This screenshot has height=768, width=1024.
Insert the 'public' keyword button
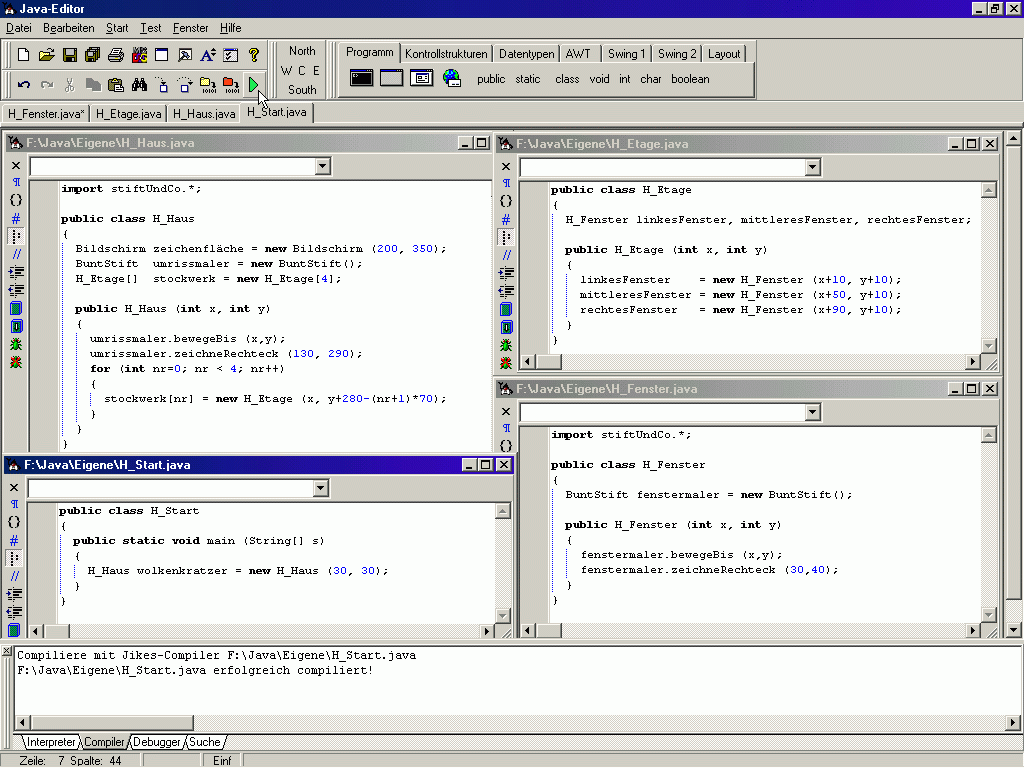click(x=491, y=79)
